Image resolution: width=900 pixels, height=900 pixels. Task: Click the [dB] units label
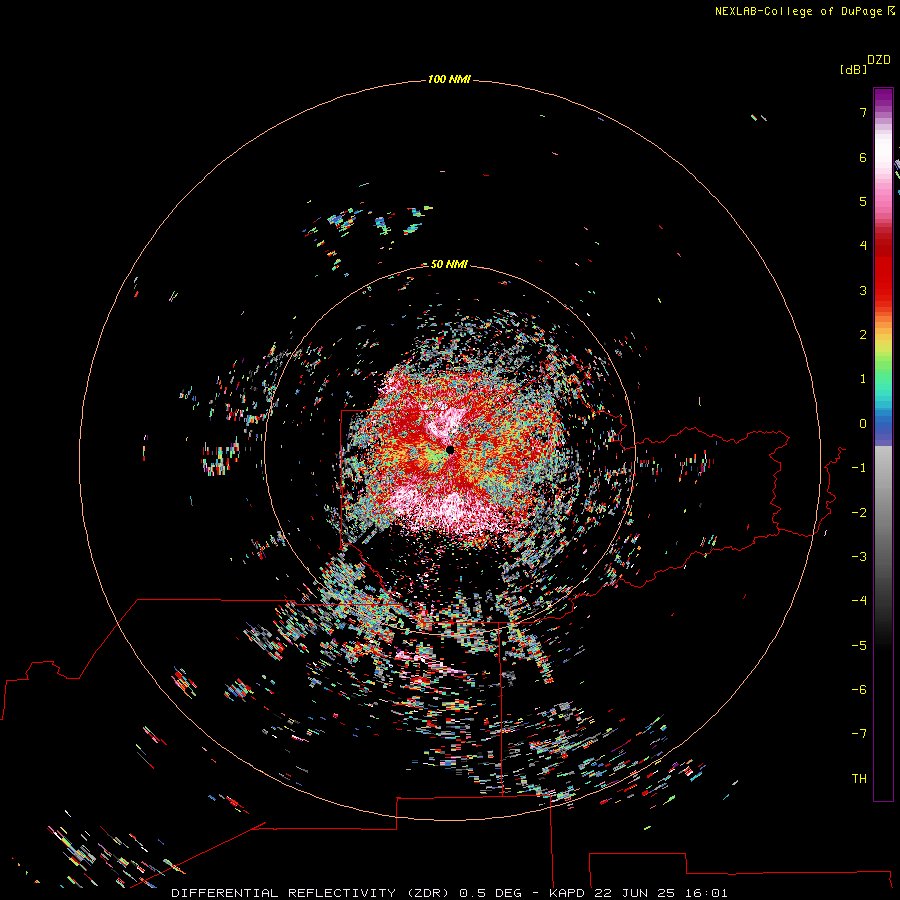pyautogui.click(x=853, y=70)
